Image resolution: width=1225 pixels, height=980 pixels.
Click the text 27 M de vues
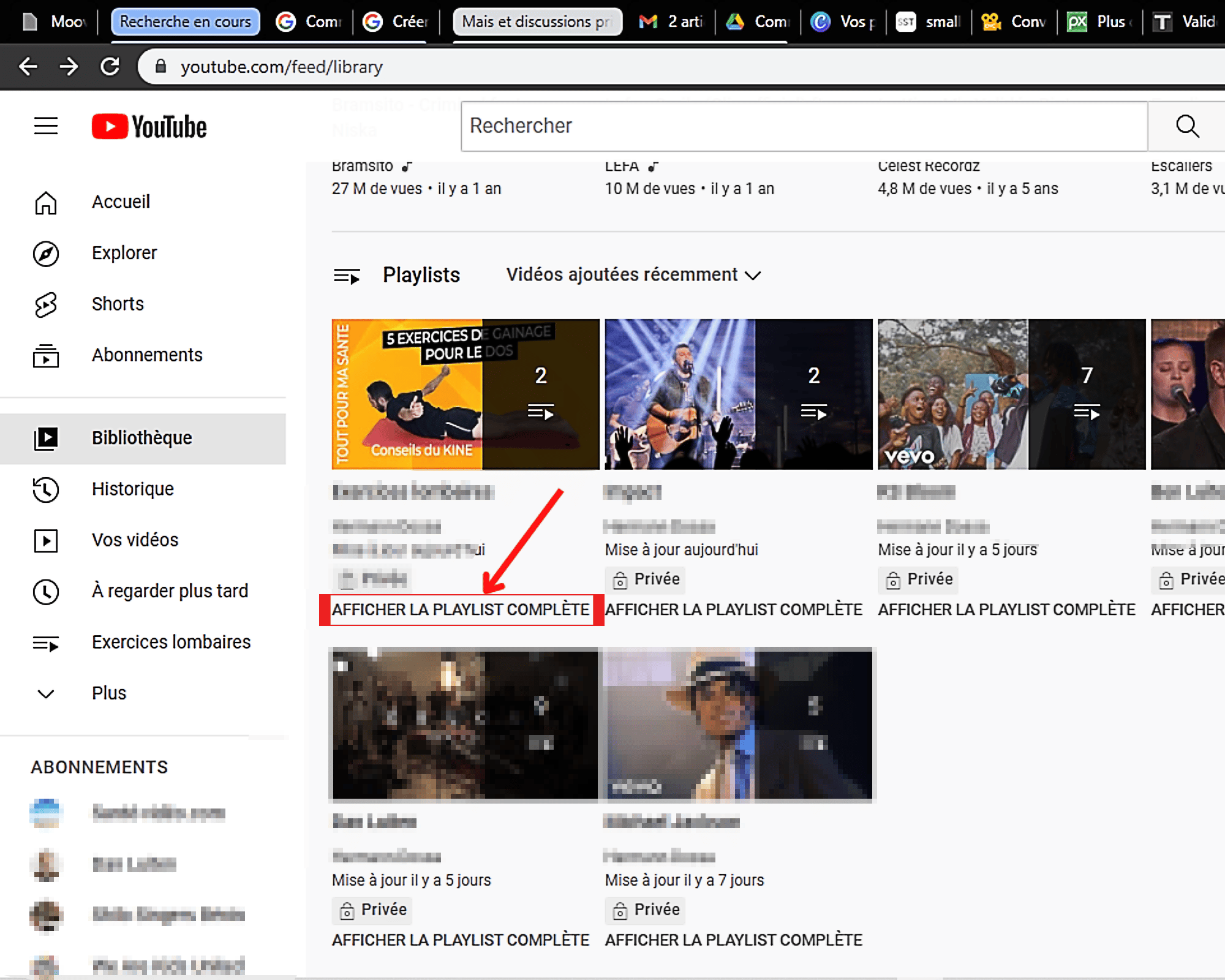coord(377,189)
